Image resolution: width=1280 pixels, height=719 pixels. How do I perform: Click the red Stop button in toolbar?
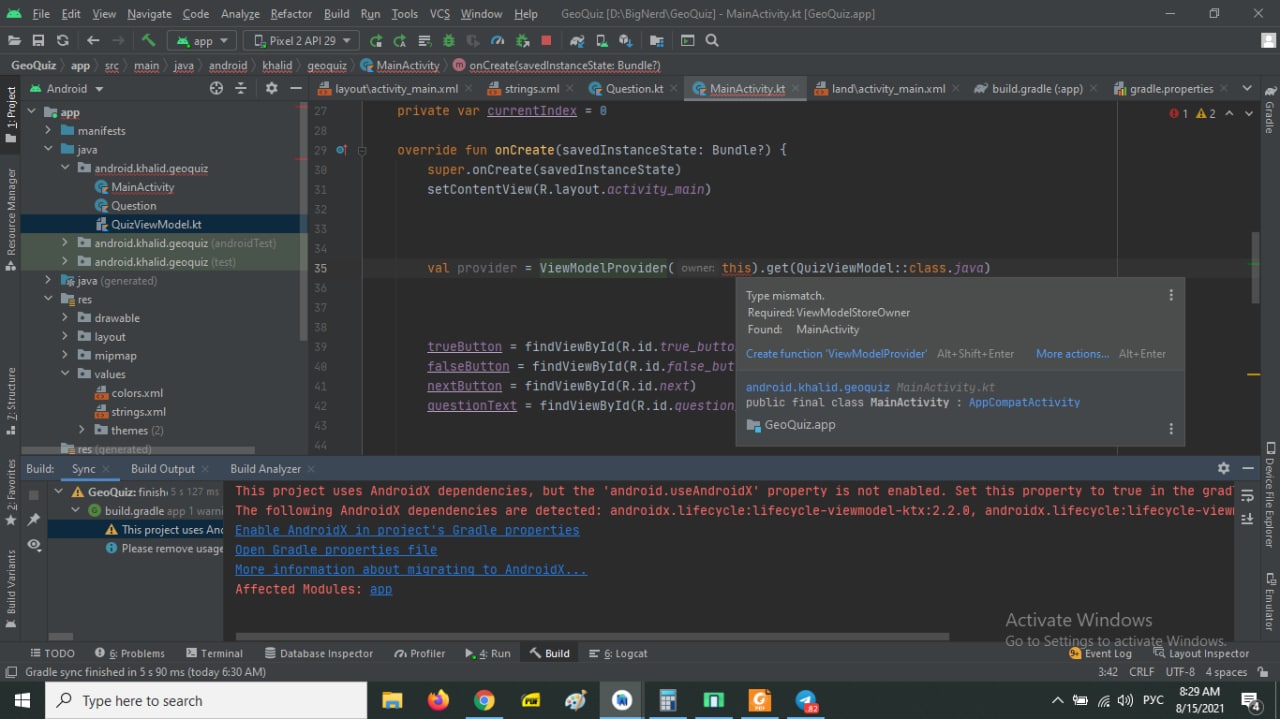coord(546,41)
